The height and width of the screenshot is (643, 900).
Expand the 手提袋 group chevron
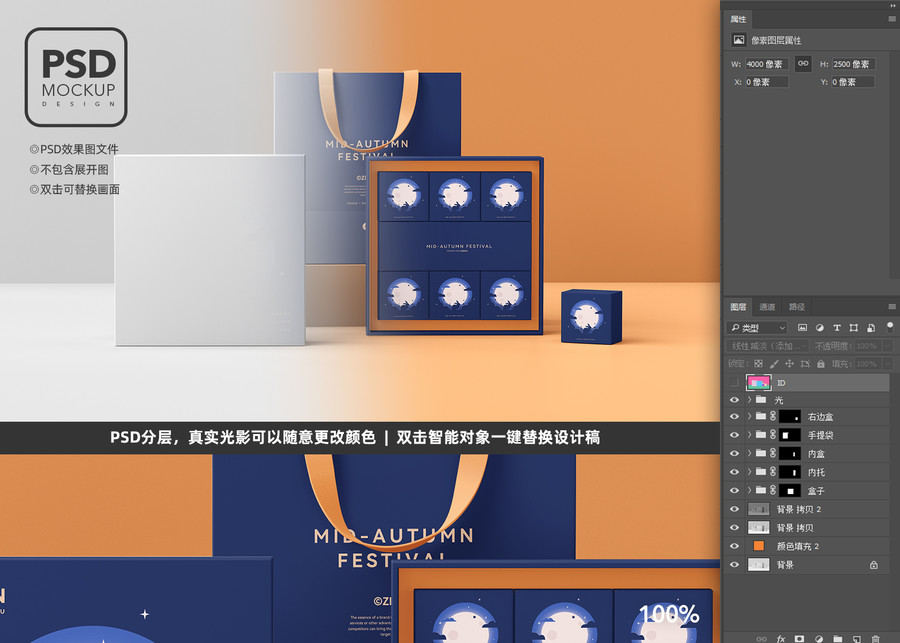coord(749,435)
